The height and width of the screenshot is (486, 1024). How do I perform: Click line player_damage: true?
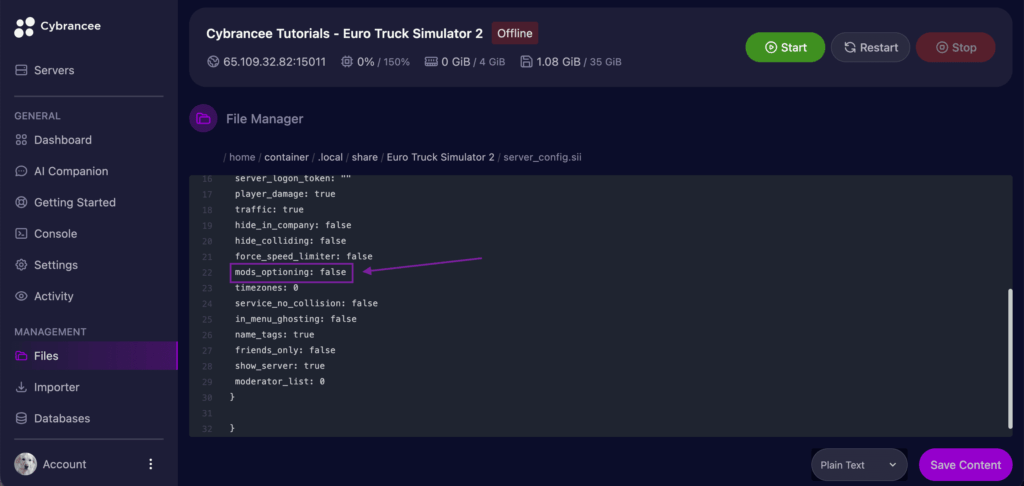(x=285, y=194)
